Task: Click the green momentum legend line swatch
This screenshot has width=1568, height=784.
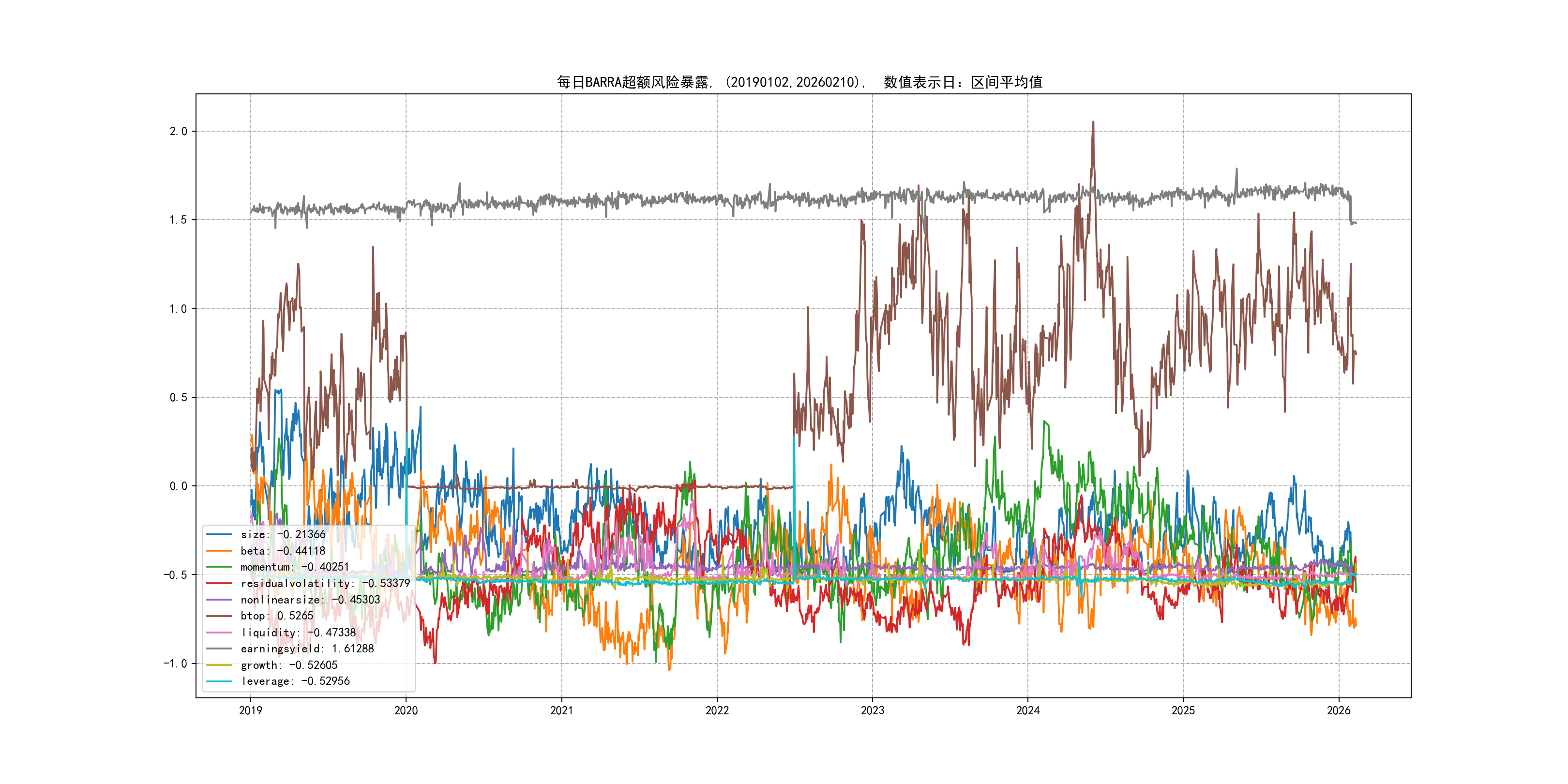Action: tap(219, 567)
